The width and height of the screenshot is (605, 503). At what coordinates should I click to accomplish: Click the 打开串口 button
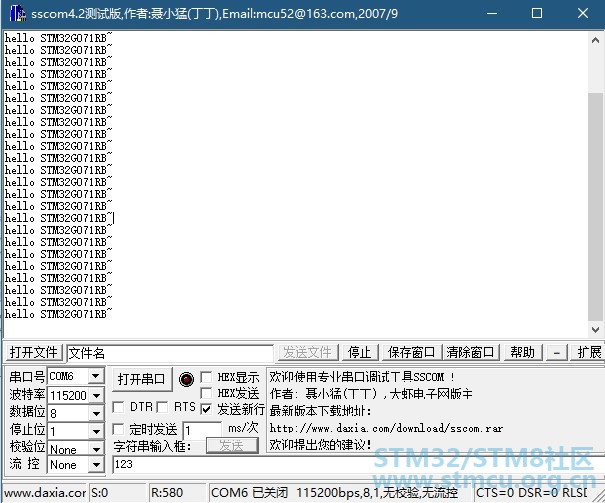(x=142, y=379)
